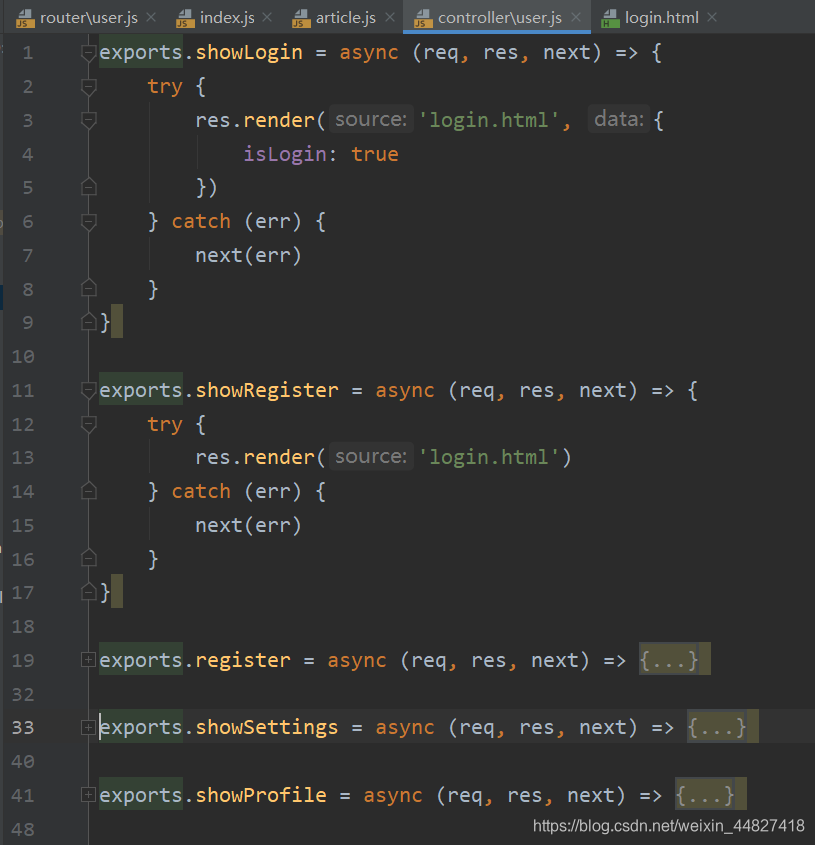
Task: Click the try keyword on line 12
Action: [x=165, y=425]
